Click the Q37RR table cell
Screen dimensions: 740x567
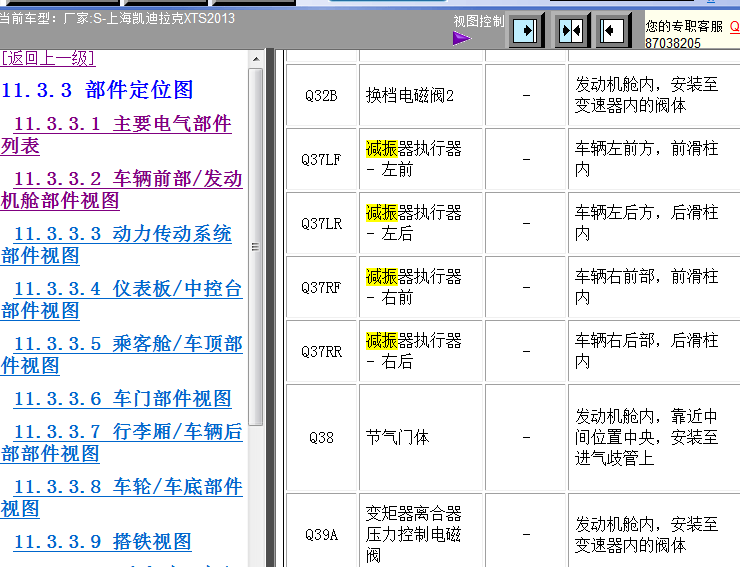[x=321, y=351]
